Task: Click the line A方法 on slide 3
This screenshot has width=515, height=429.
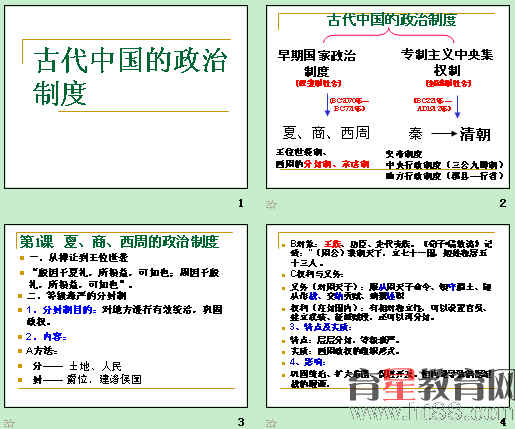Action: click(x=42, y=351)
